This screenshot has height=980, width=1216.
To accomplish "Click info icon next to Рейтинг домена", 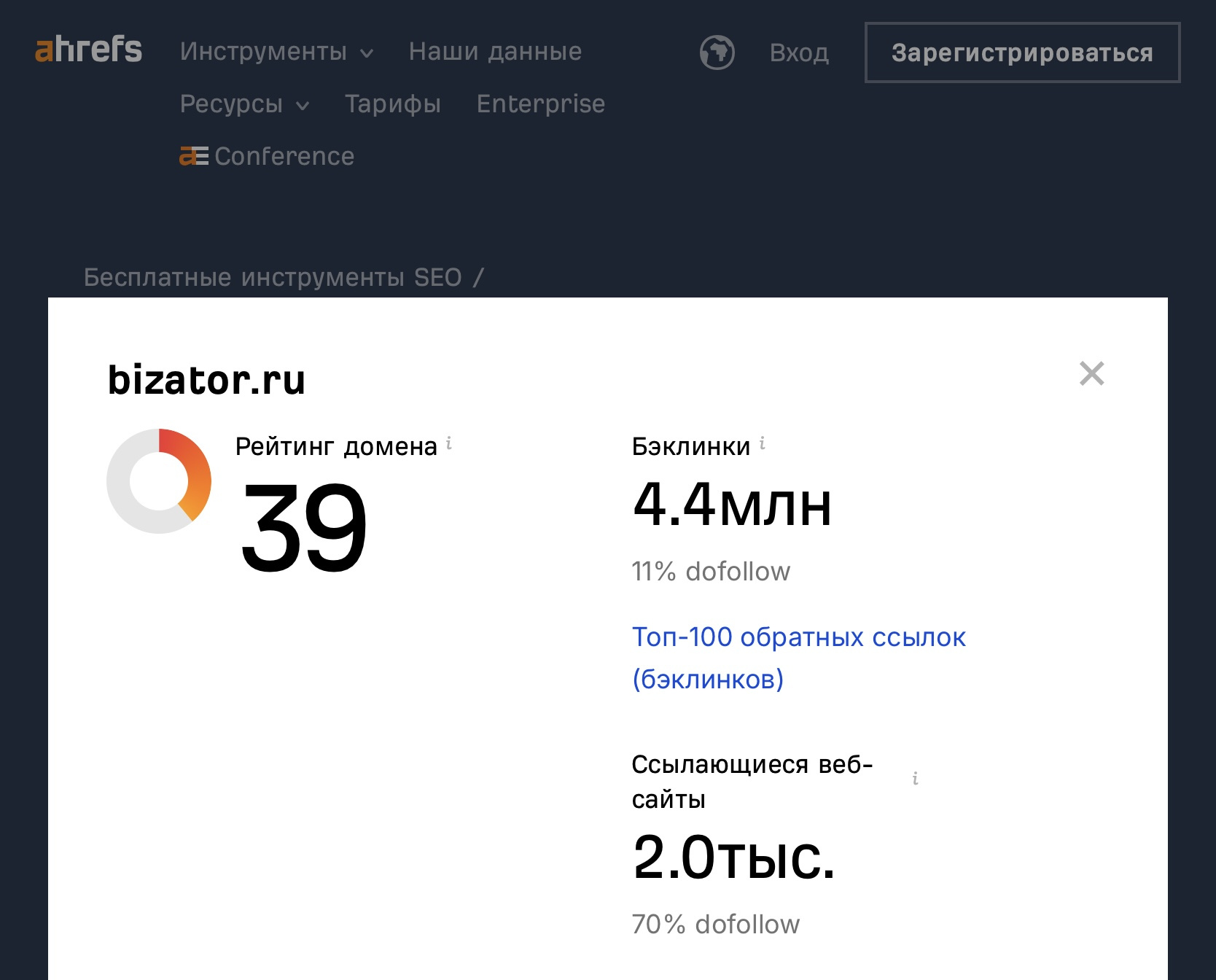I will pyautogui.click(x=449, y=443).
